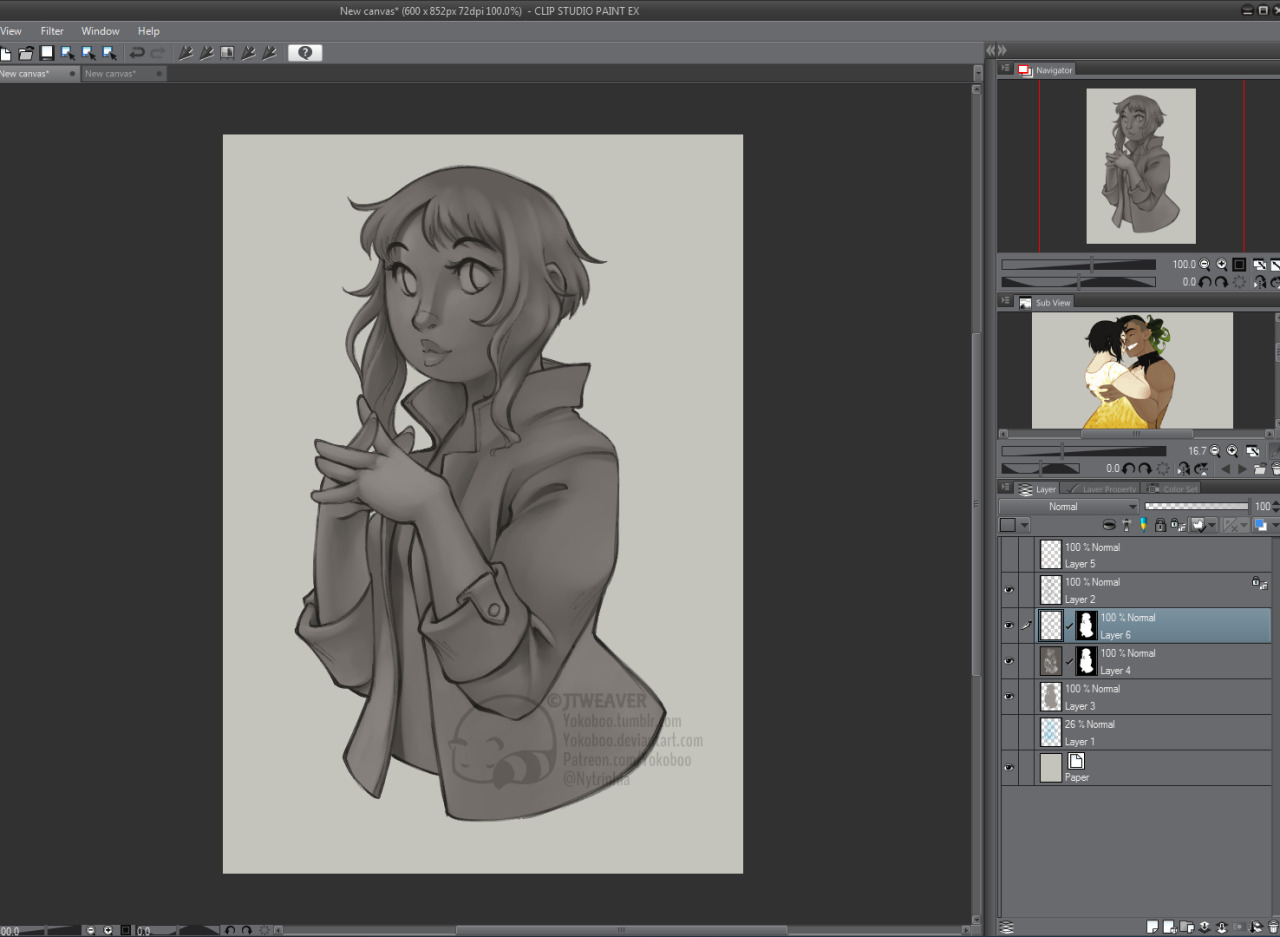Screen dimensions: 1280x937
Task: Open image folder in Sub View panel
Action: pyautogui.click(x=1260, y=469)
